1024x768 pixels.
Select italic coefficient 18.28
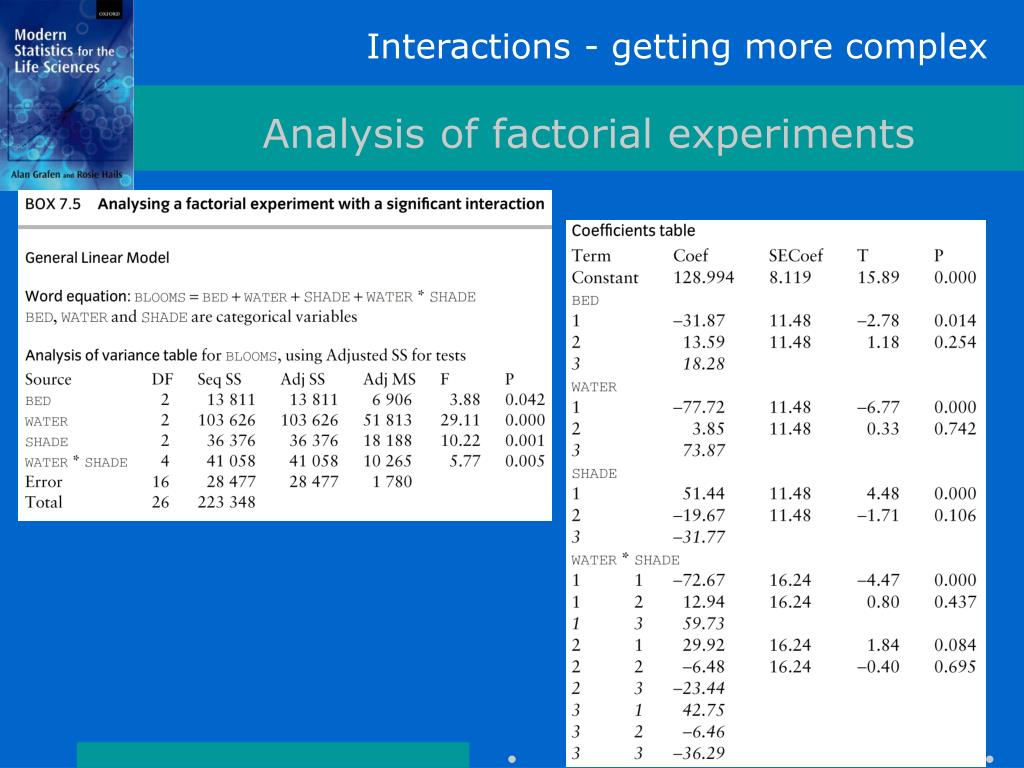(703, 364)
